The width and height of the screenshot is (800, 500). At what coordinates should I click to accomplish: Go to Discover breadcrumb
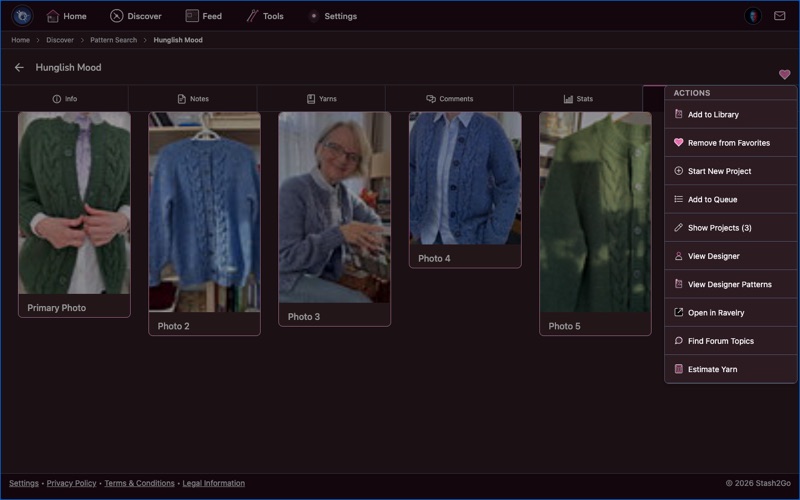60,40
